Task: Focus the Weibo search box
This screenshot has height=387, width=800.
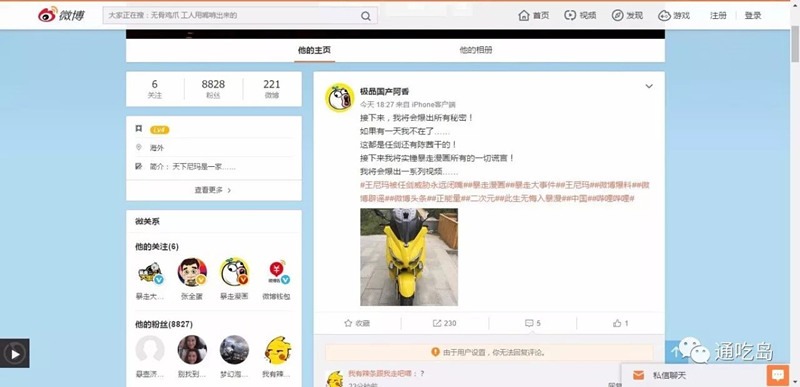Action: click(x=240, y=15)
